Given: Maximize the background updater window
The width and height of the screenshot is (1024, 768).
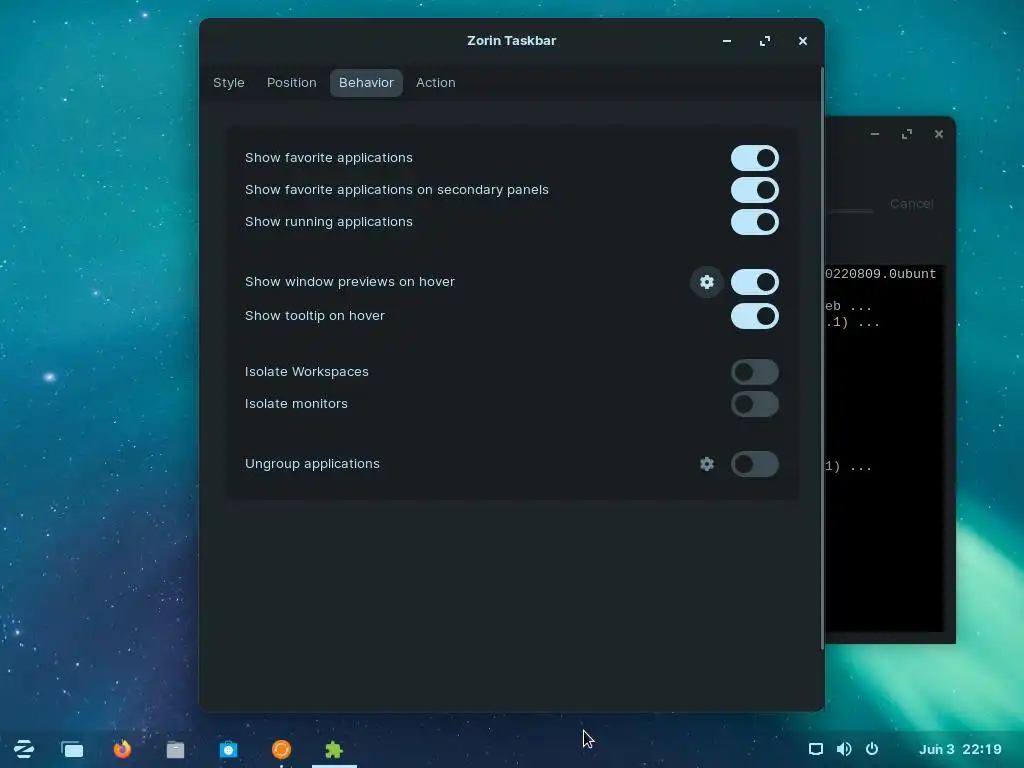Looking at the screenshot, I should coord(907,134).
